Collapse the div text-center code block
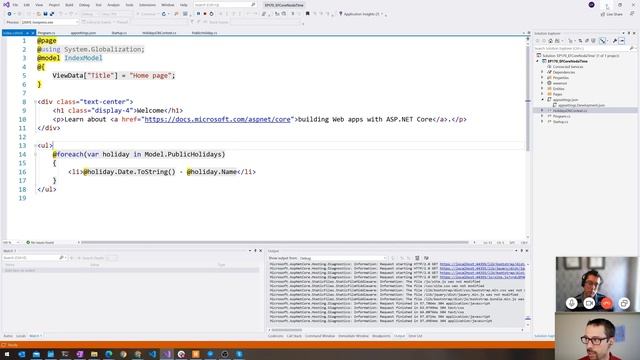 click(36, 102)
